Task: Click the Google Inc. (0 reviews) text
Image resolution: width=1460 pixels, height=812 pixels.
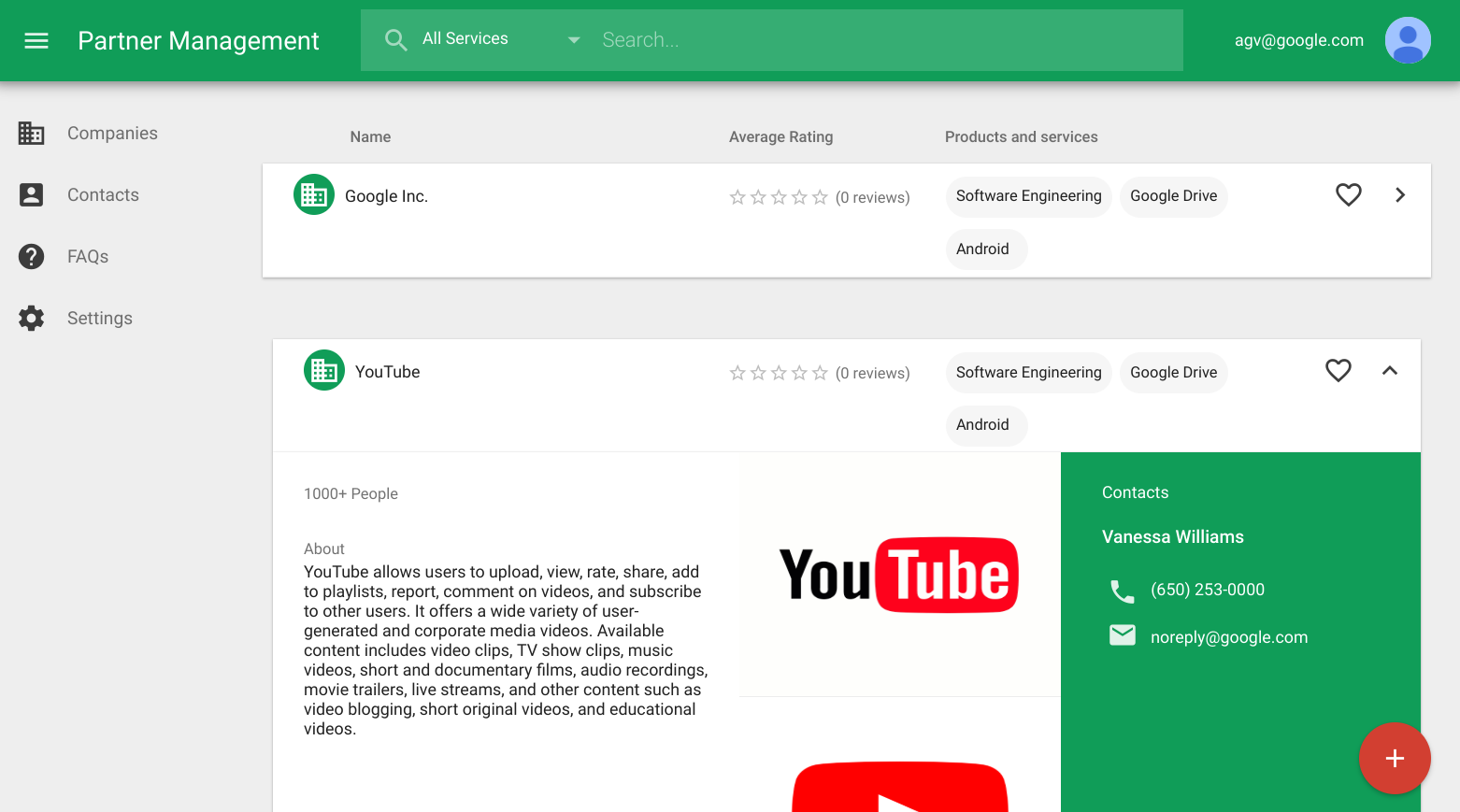Action: [872, 197]
